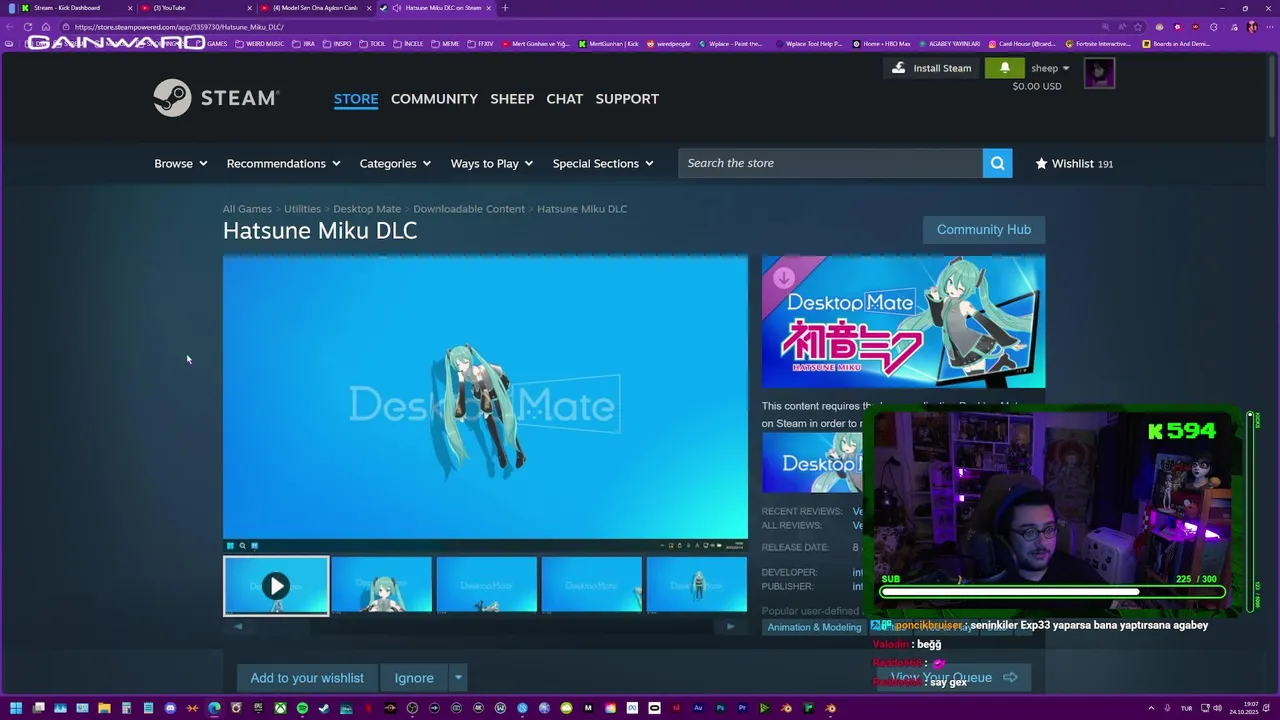
Task: Expand the Browse dropdown menu
Action: 181,163
